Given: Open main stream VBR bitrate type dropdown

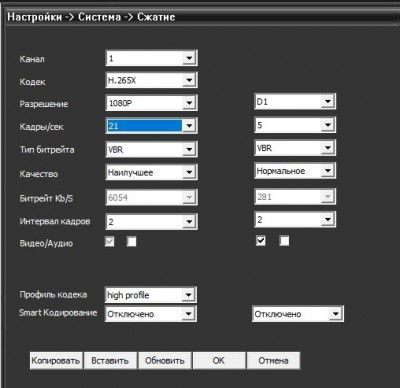Looking at the screenshot, I should tap(151, 149).
